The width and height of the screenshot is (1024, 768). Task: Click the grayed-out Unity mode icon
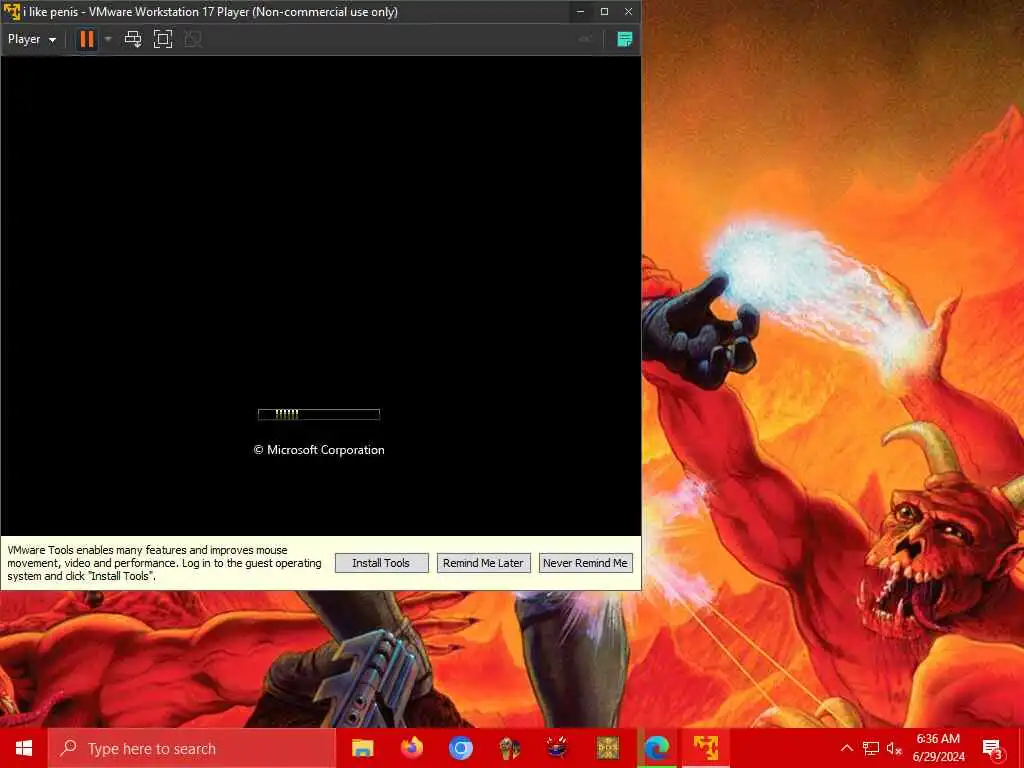click(x=193, y=39)
